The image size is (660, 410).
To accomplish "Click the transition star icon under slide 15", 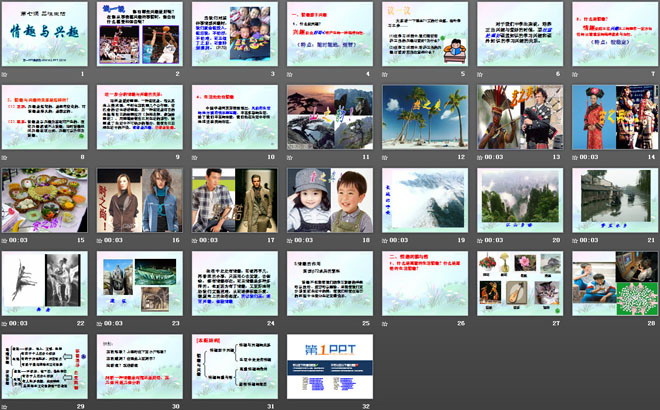I will pos(5,240).
